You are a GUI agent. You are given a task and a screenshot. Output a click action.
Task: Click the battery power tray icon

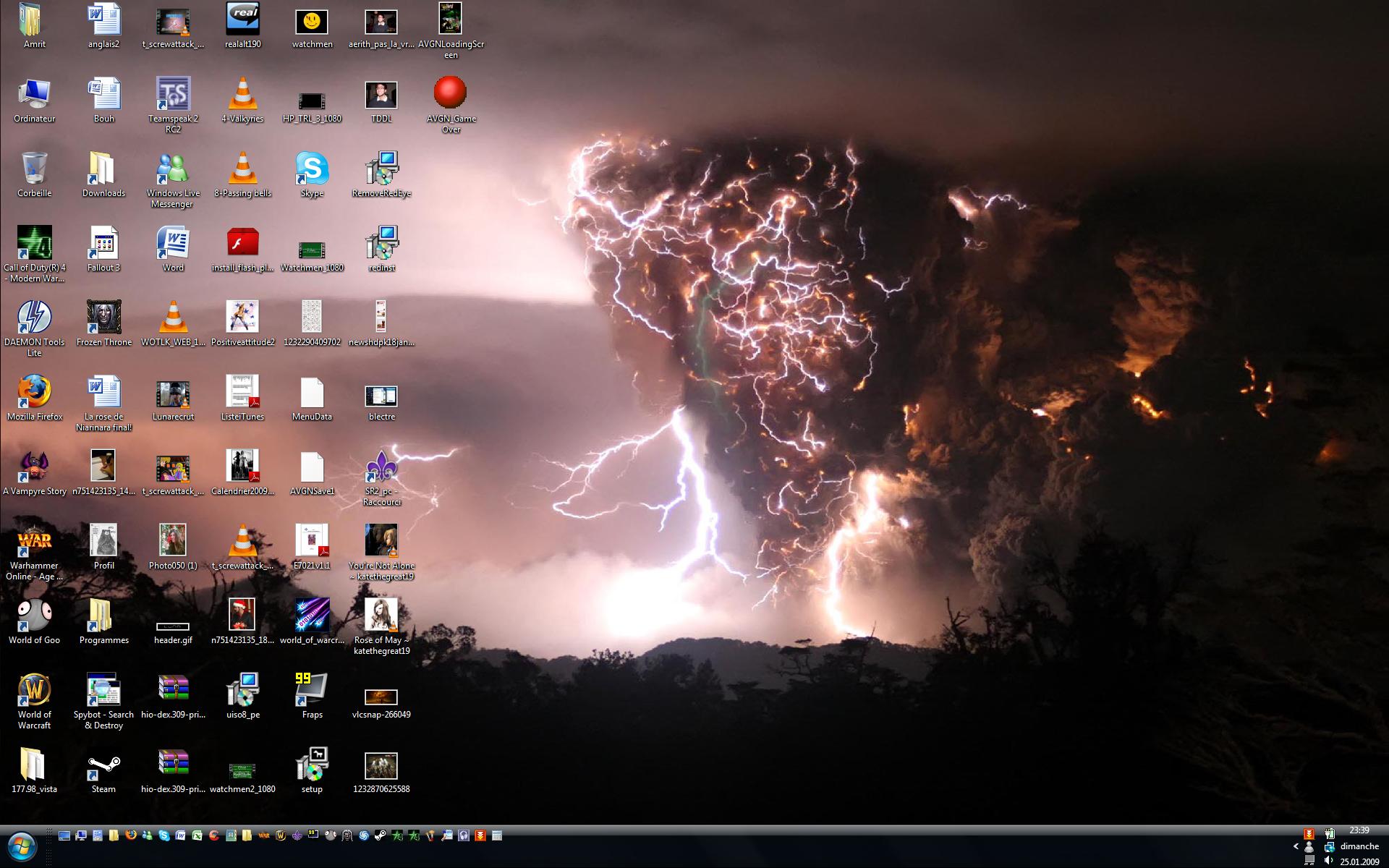(1330, 833)
